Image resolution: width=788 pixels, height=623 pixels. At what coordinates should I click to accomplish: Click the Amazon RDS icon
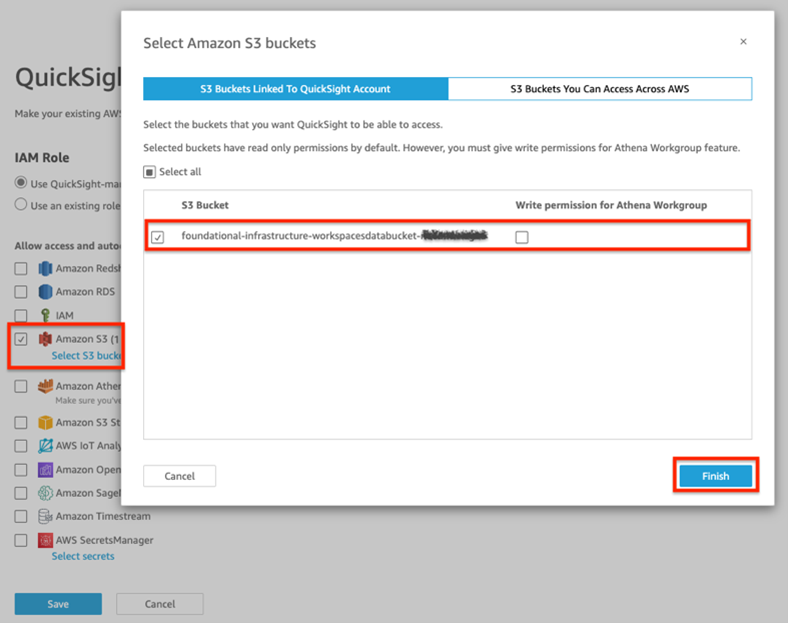(x=45, y=291)
